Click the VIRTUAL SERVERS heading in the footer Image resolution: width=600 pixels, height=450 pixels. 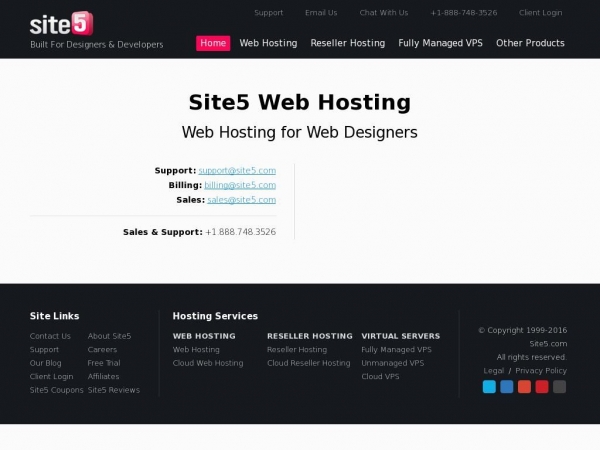coord(401,336)
